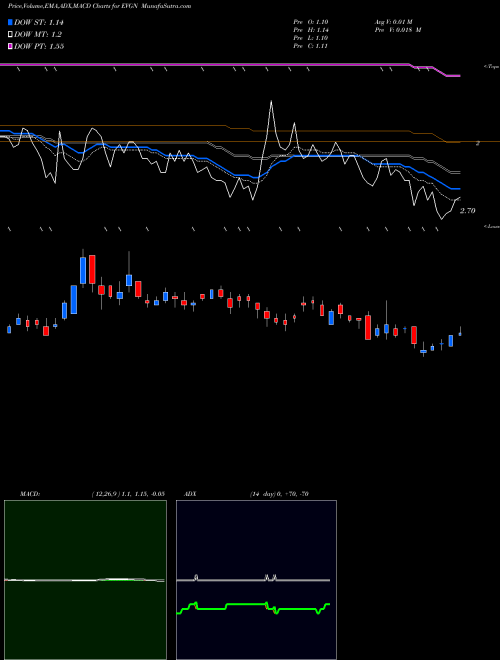
Task: Click the magenta DOW PT legend swatch
Action: click(x=11, y=46)
